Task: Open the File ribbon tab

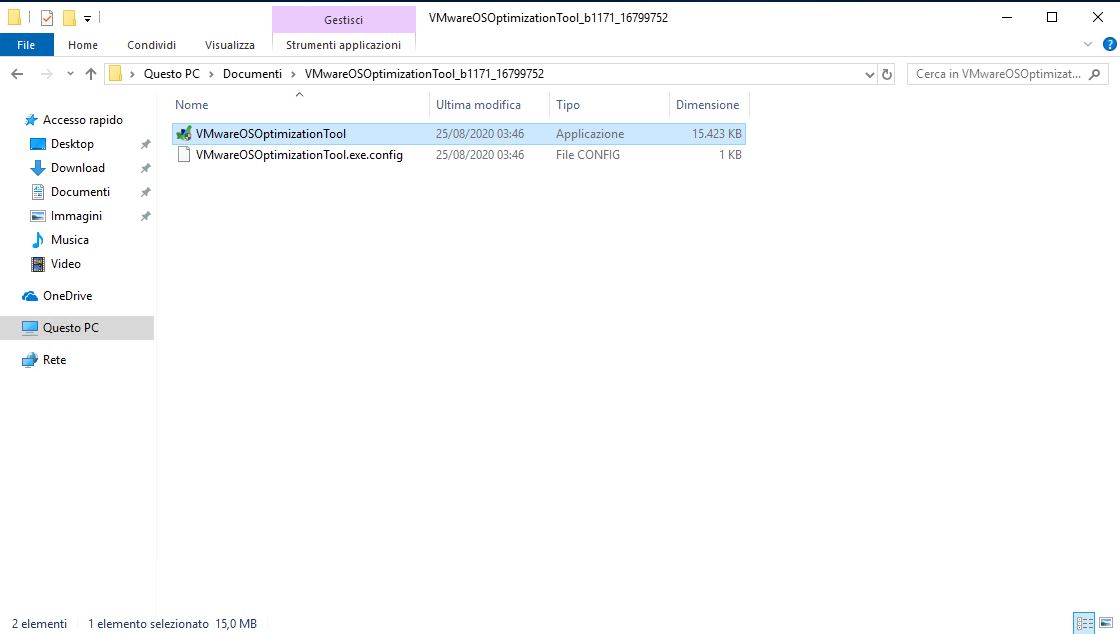Action: tap(26, 45)
